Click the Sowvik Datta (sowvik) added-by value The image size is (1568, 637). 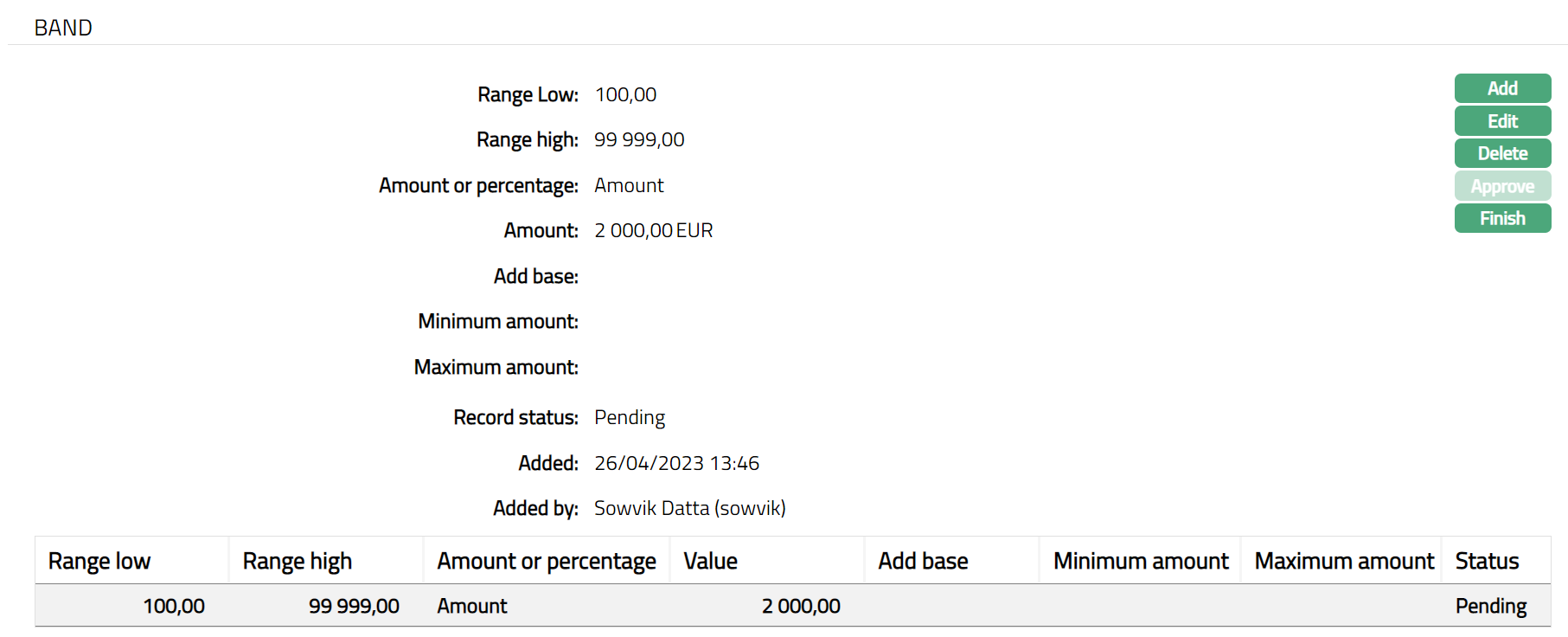point(689,508)
